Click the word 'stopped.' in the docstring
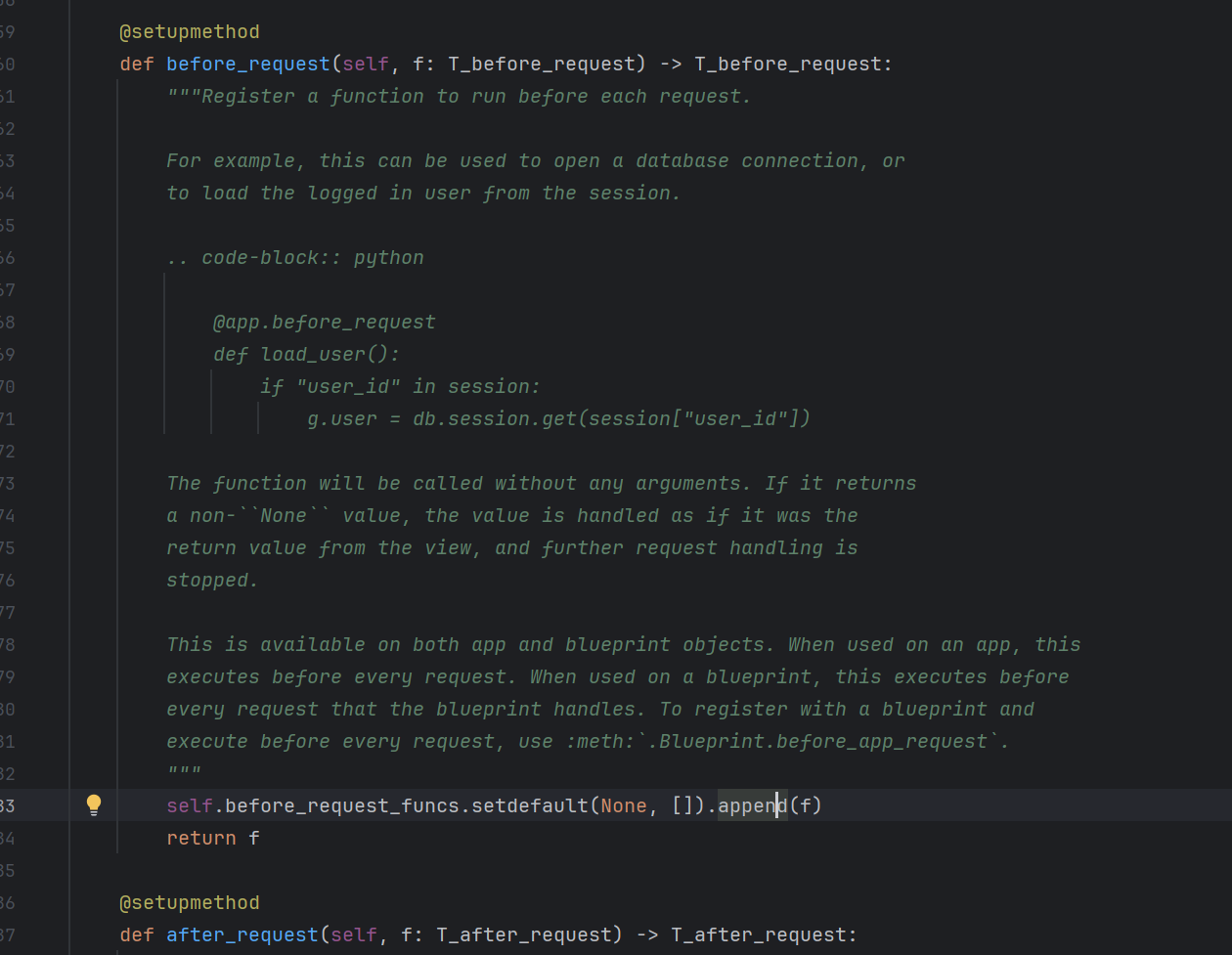 tap(212, 581)
